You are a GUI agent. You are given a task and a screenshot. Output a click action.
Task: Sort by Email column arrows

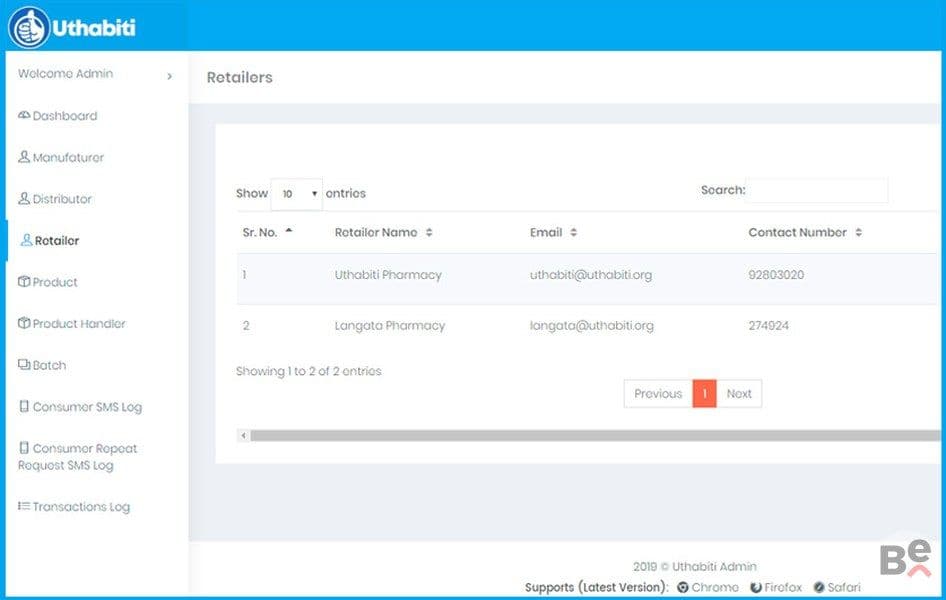click(x=574, y=232)
